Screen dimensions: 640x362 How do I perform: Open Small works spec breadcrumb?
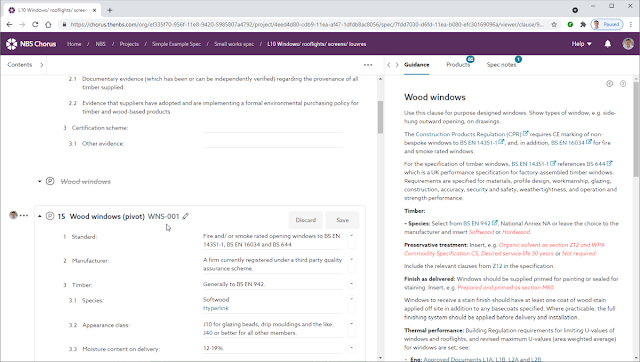click(x=234, y=44)
